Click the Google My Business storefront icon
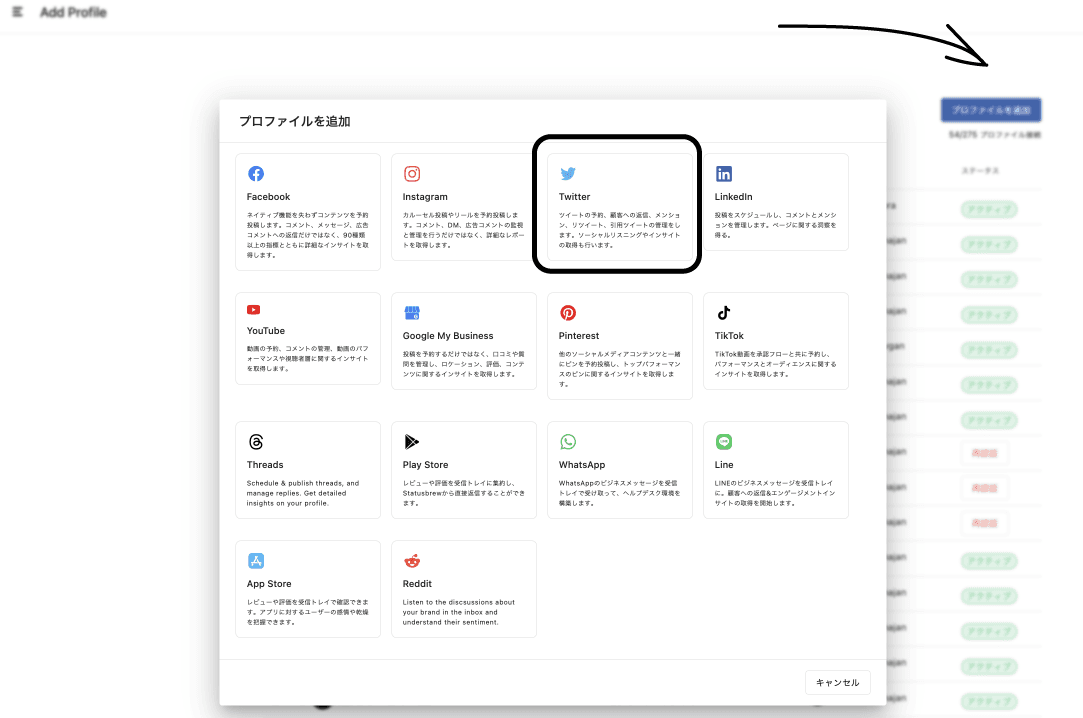Screen dimensions: 1083x718 pyautogui.click(x=412, y=313)
